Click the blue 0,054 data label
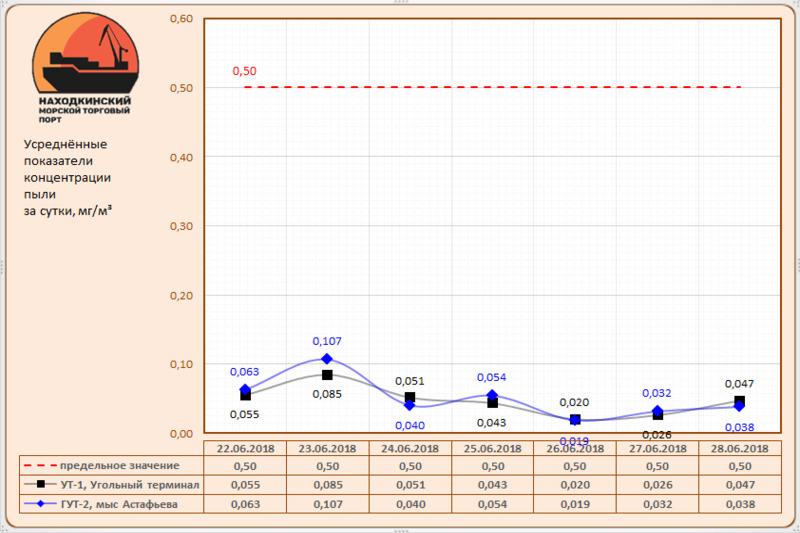This screenshot has height=533, width=800. pyautogui.click(x=492, y=378)
